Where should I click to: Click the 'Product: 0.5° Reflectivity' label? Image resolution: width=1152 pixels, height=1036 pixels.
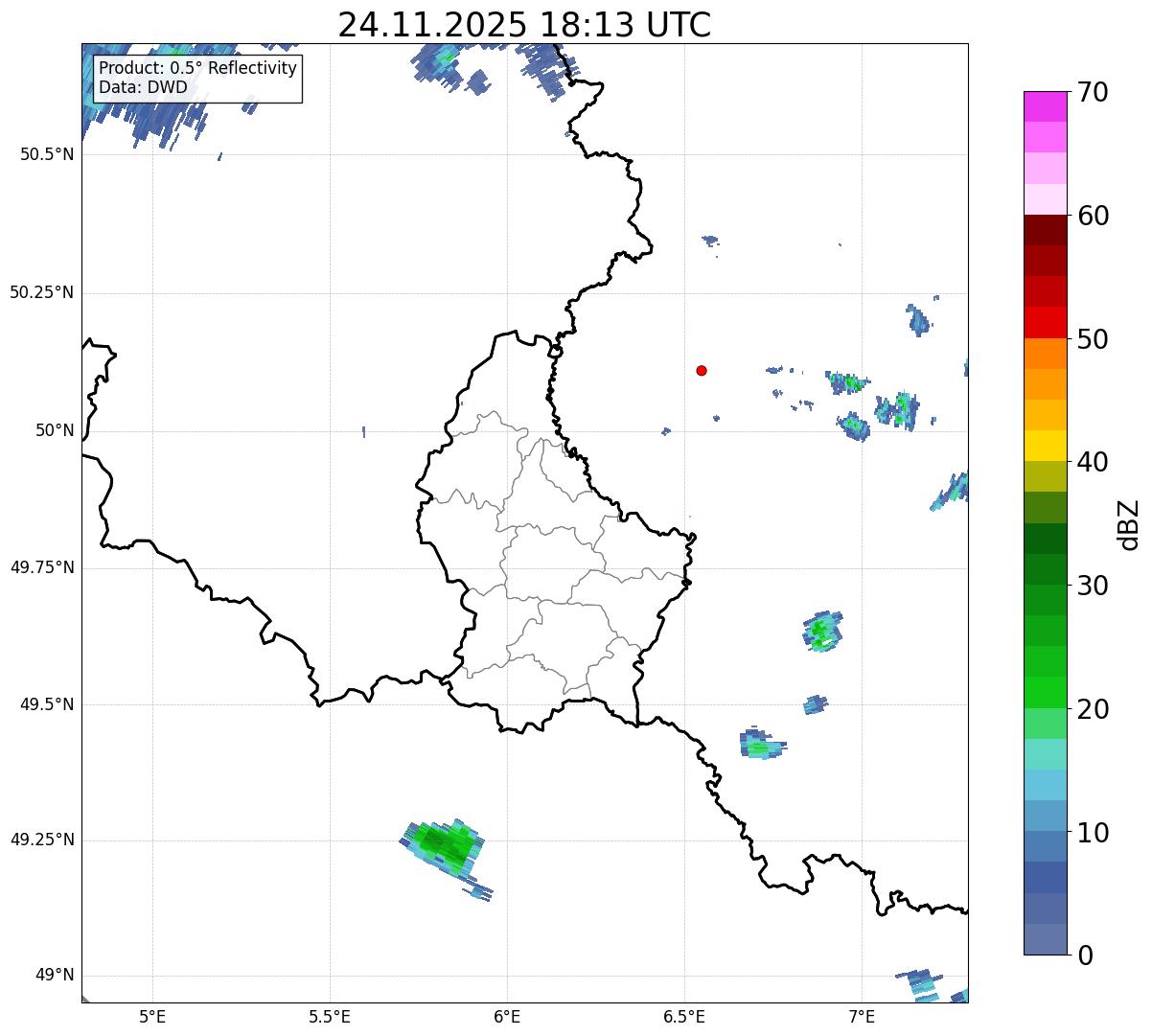197,69
